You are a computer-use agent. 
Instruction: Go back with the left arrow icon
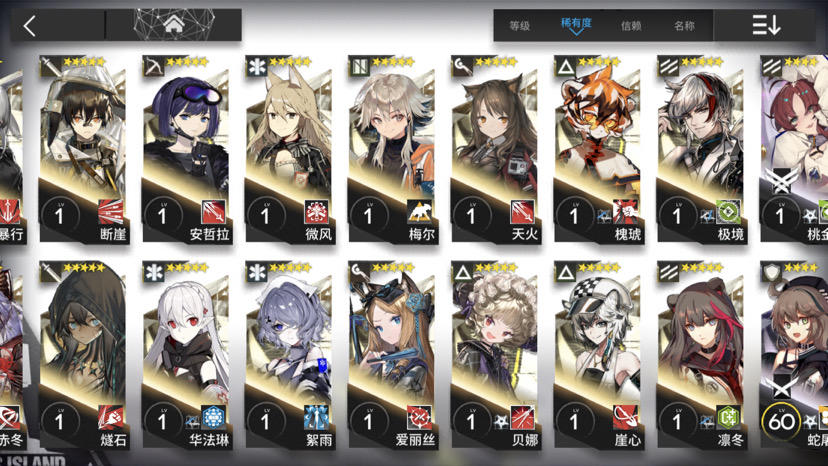(x=30, y=25)
